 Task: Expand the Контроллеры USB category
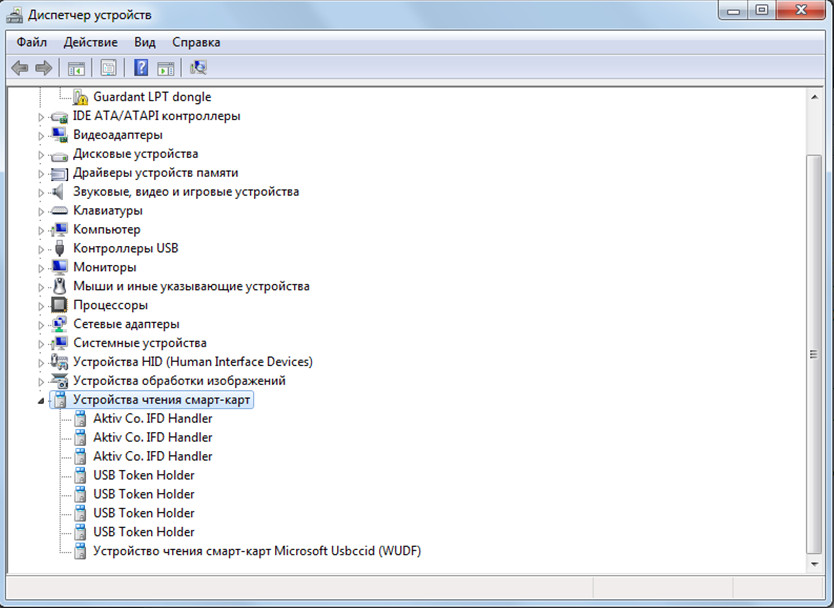point(42,248)
